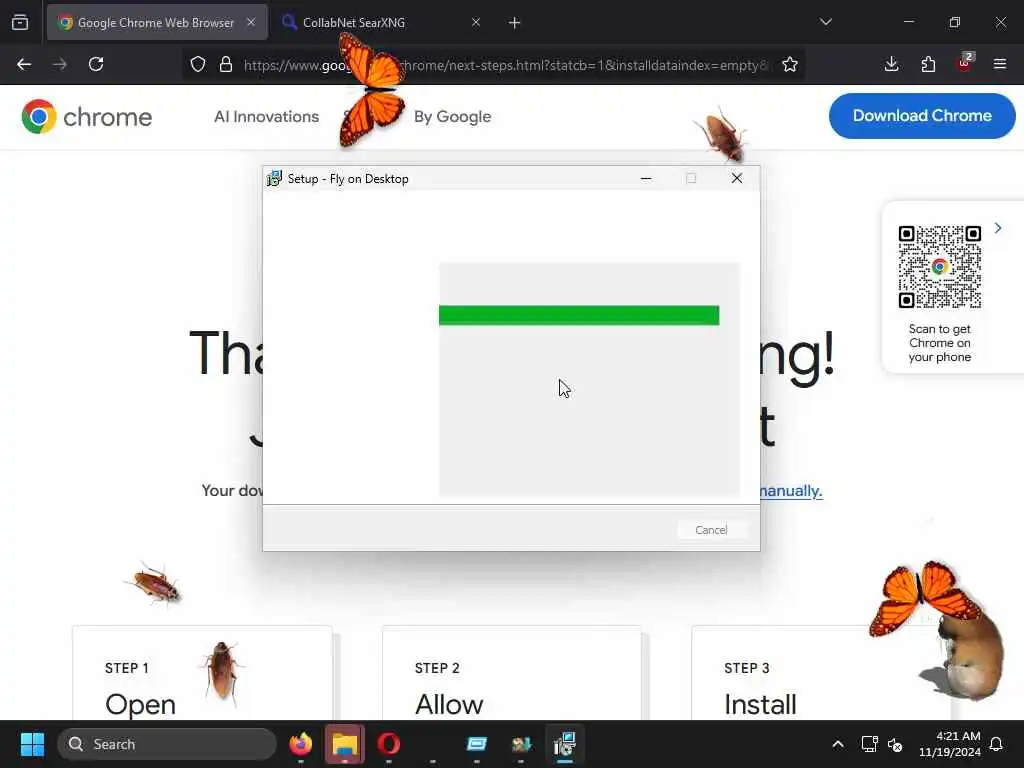Image resolution: width=1024 pixels, height=768 pixels.
Task: Click the 'STEP 3' Install card
Action: pyautogui.click(x=821, y=673)
